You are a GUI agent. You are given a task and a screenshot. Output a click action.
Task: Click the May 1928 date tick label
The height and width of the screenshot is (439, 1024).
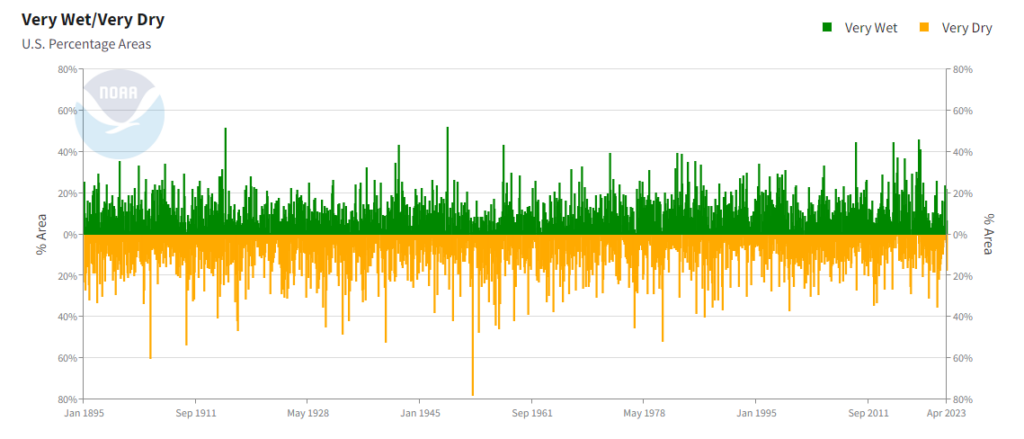(309, 412)
